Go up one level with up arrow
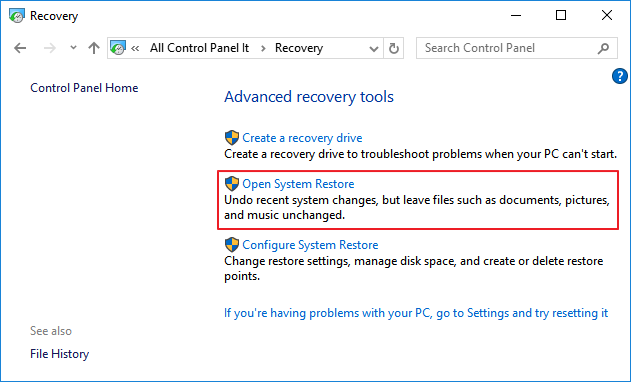This screenshot has height=382, width=631. 94,48
